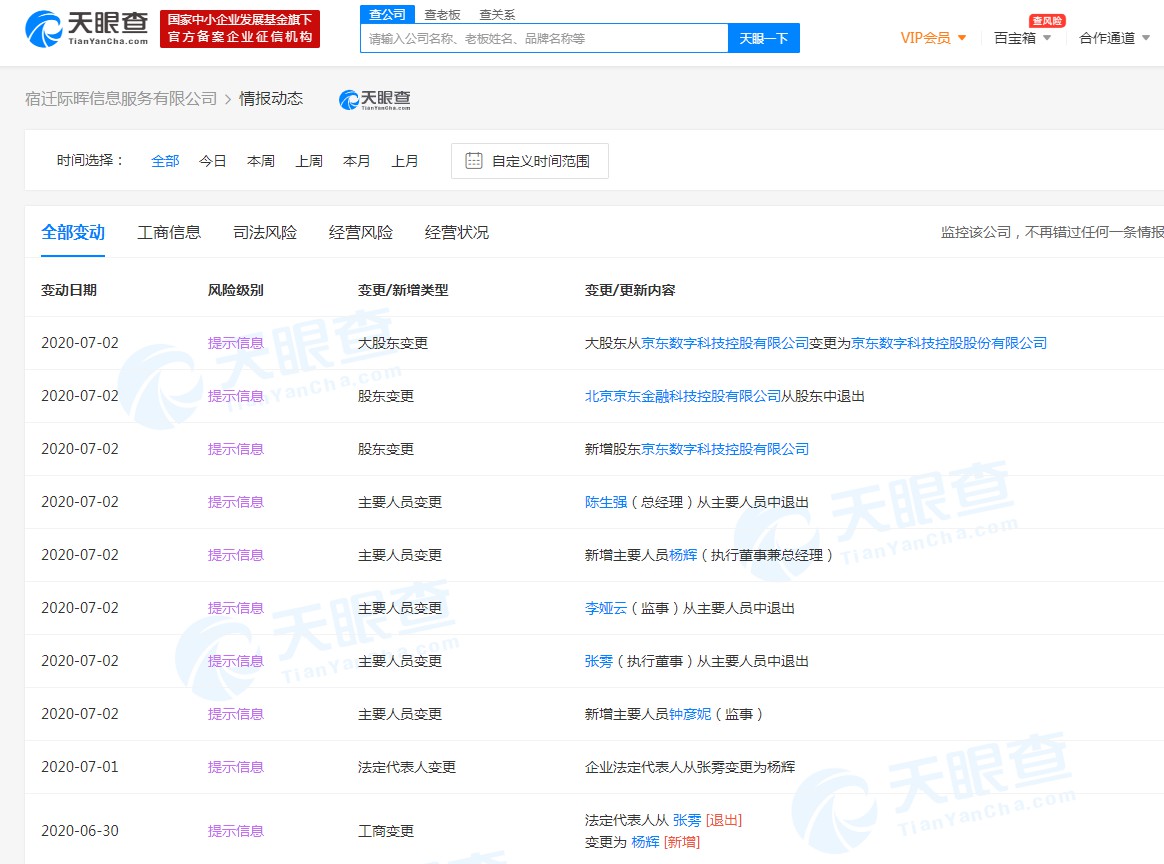1164x864 pixels.
Task: Click the 法定代表人变更 type cell
Action: [407, 768]
